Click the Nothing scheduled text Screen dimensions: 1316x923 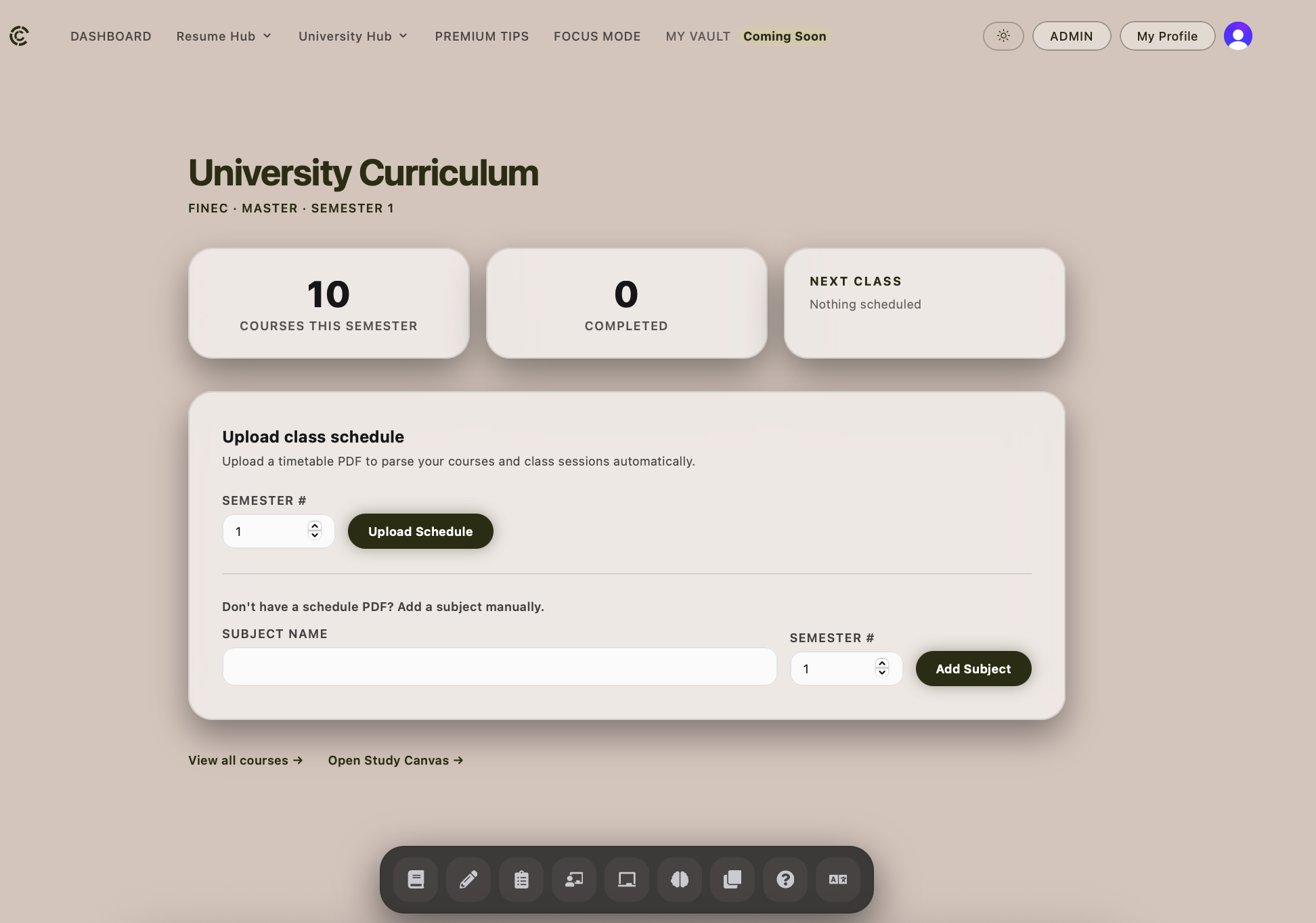865,305
